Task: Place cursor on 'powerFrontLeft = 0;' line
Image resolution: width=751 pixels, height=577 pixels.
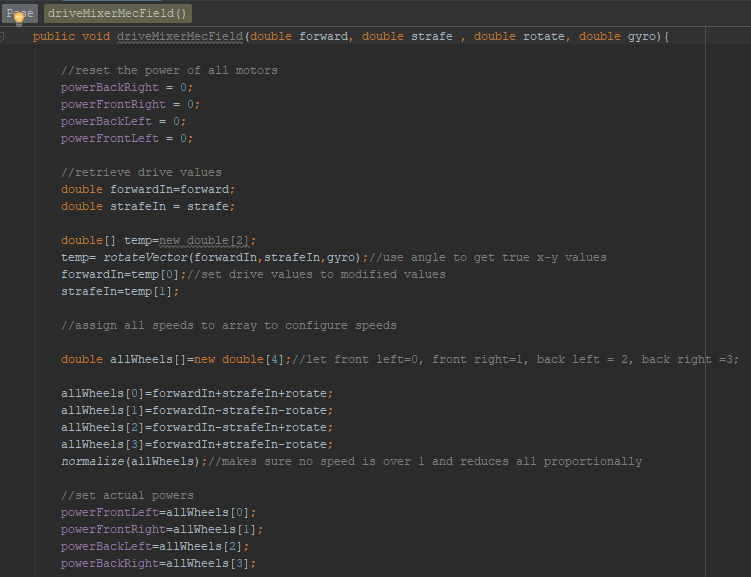Action: 127,138
